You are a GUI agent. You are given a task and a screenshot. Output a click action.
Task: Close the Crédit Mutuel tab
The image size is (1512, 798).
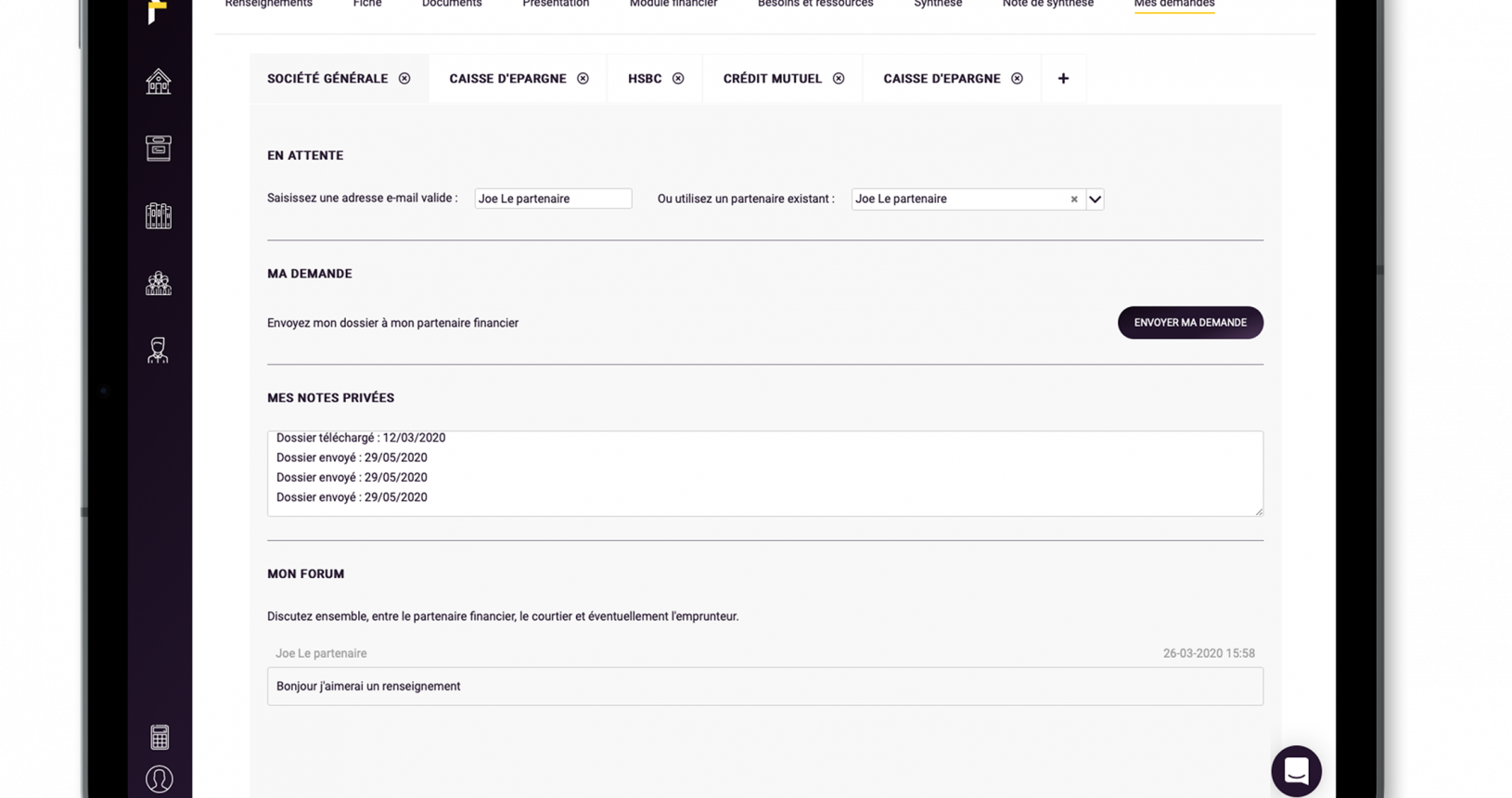pyautogui.click(x=839, y=79)
